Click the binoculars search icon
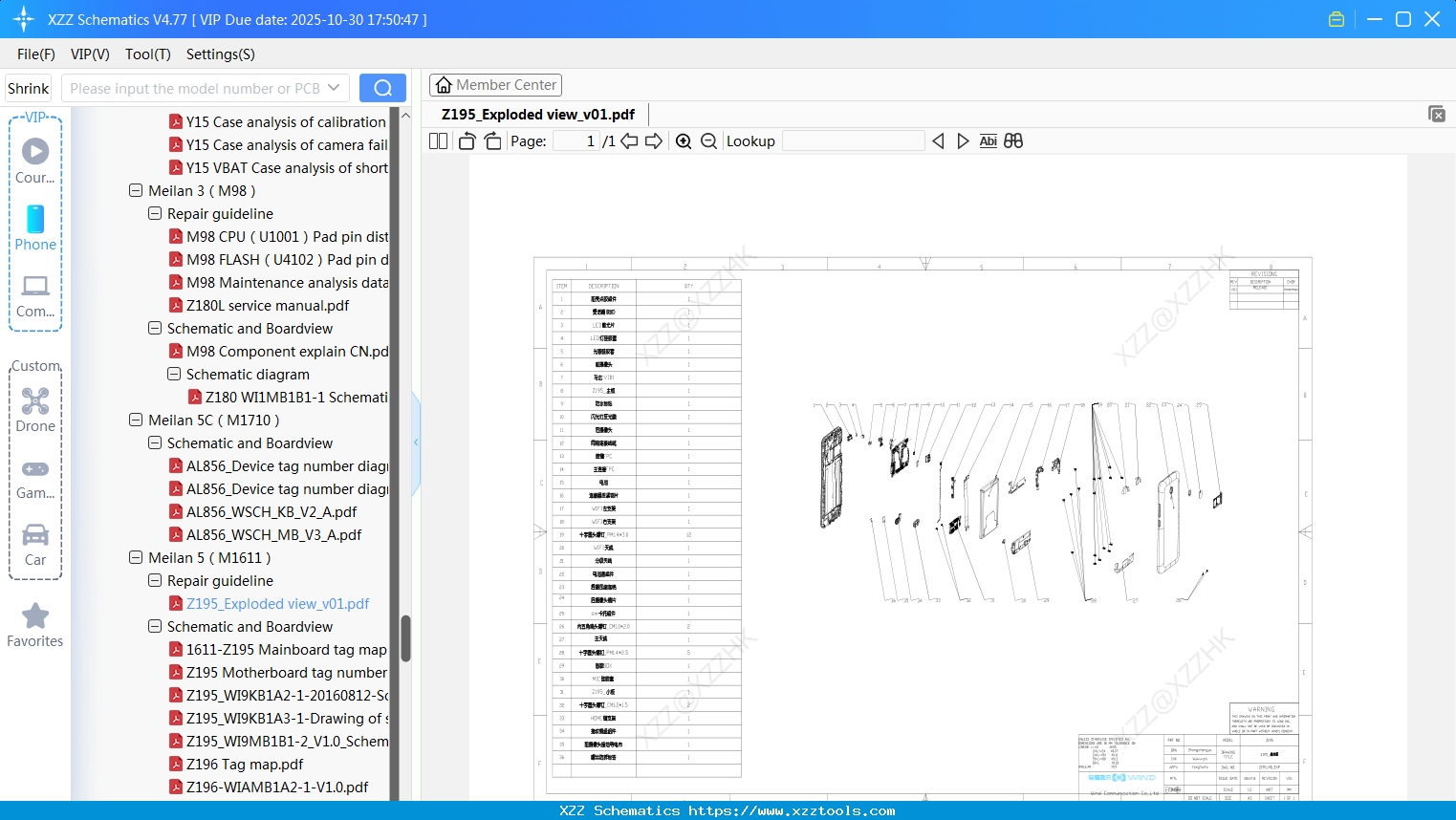Image resolution: width=1456 pixels, height=820 pixels. 1013,140
